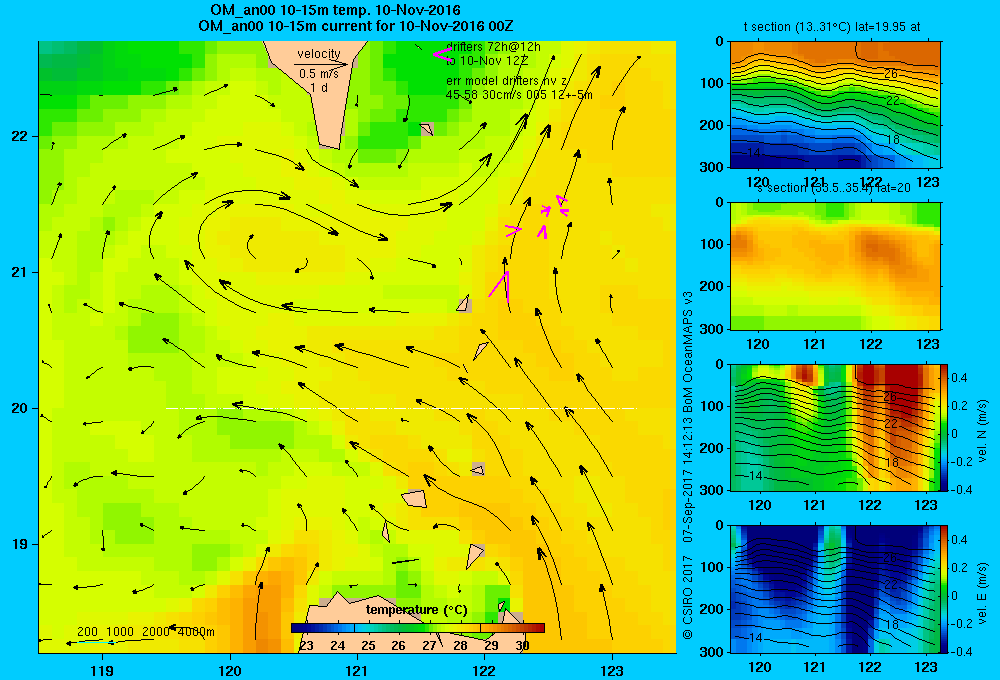
Task: Click longitude tick label 122 on main map
Action: 484,671
